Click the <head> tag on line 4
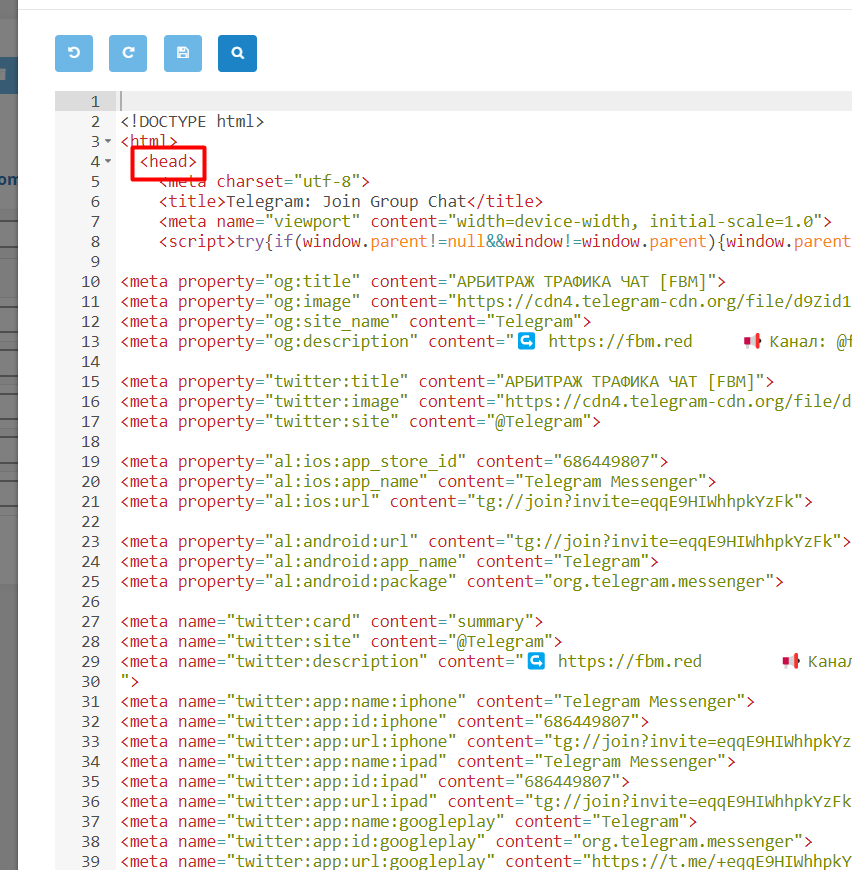The width and height of the screenshot is (852, 870). click(168, 161)
